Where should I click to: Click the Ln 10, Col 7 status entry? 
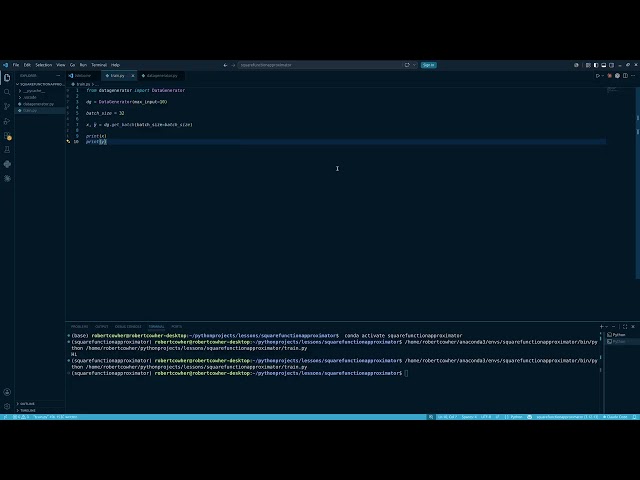[447, 417]
